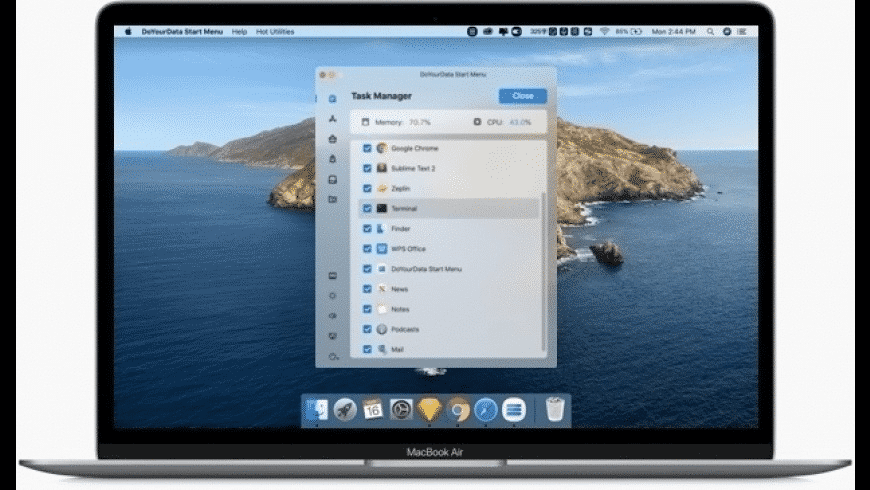Click the CPU icon in stats bar
The image size is (870, 490).
point(477,122)
